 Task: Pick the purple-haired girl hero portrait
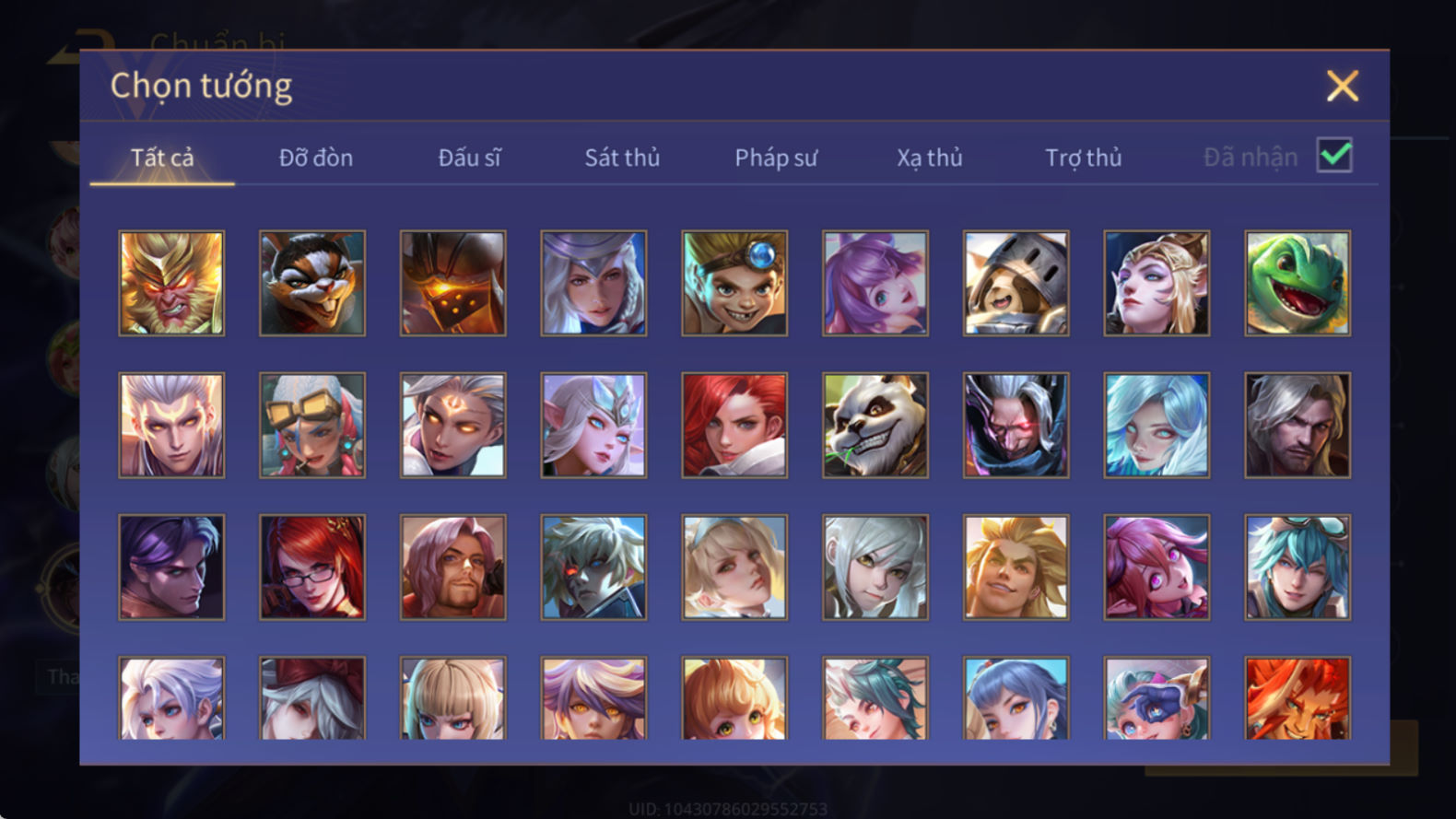click(875, 283)
